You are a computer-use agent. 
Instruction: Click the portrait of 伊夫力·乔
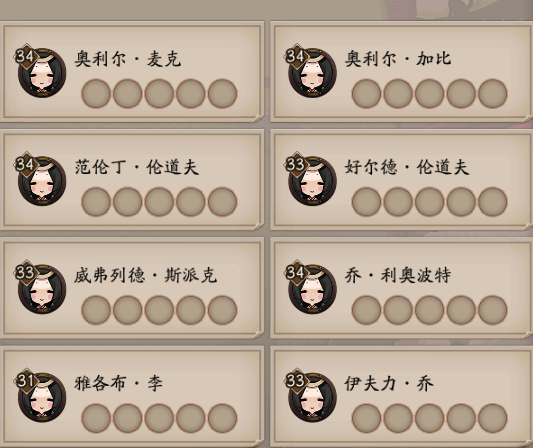pos(312,397)
